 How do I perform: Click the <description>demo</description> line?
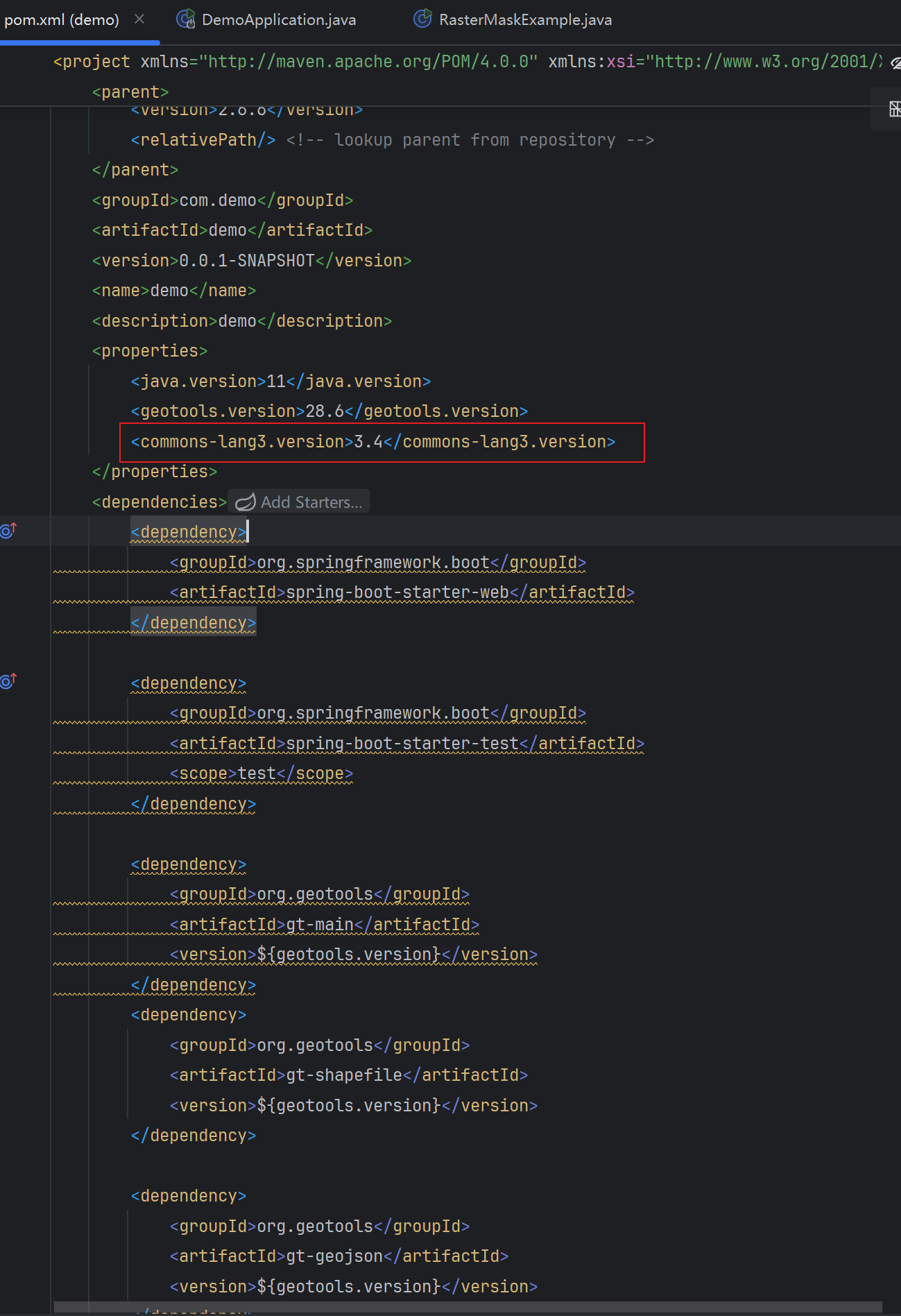tap(242, 321)
